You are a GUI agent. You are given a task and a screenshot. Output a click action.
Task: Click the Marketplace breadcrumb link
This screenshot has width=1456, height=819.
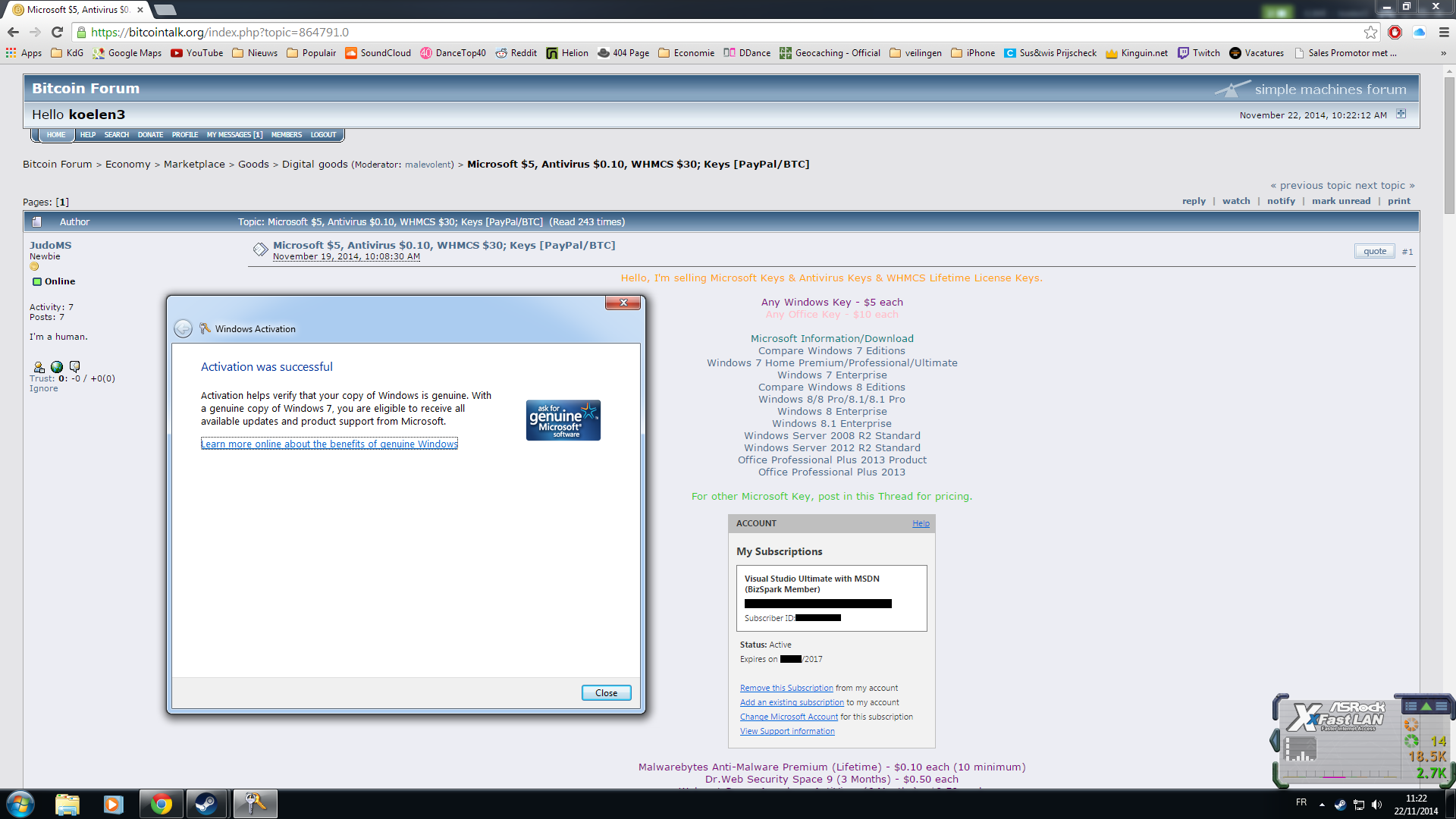(194, 164)
